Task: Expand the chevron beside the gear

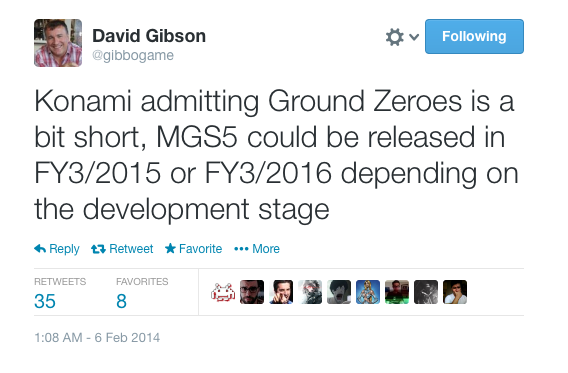Action: pyautogui.click(x=414, y=37)
